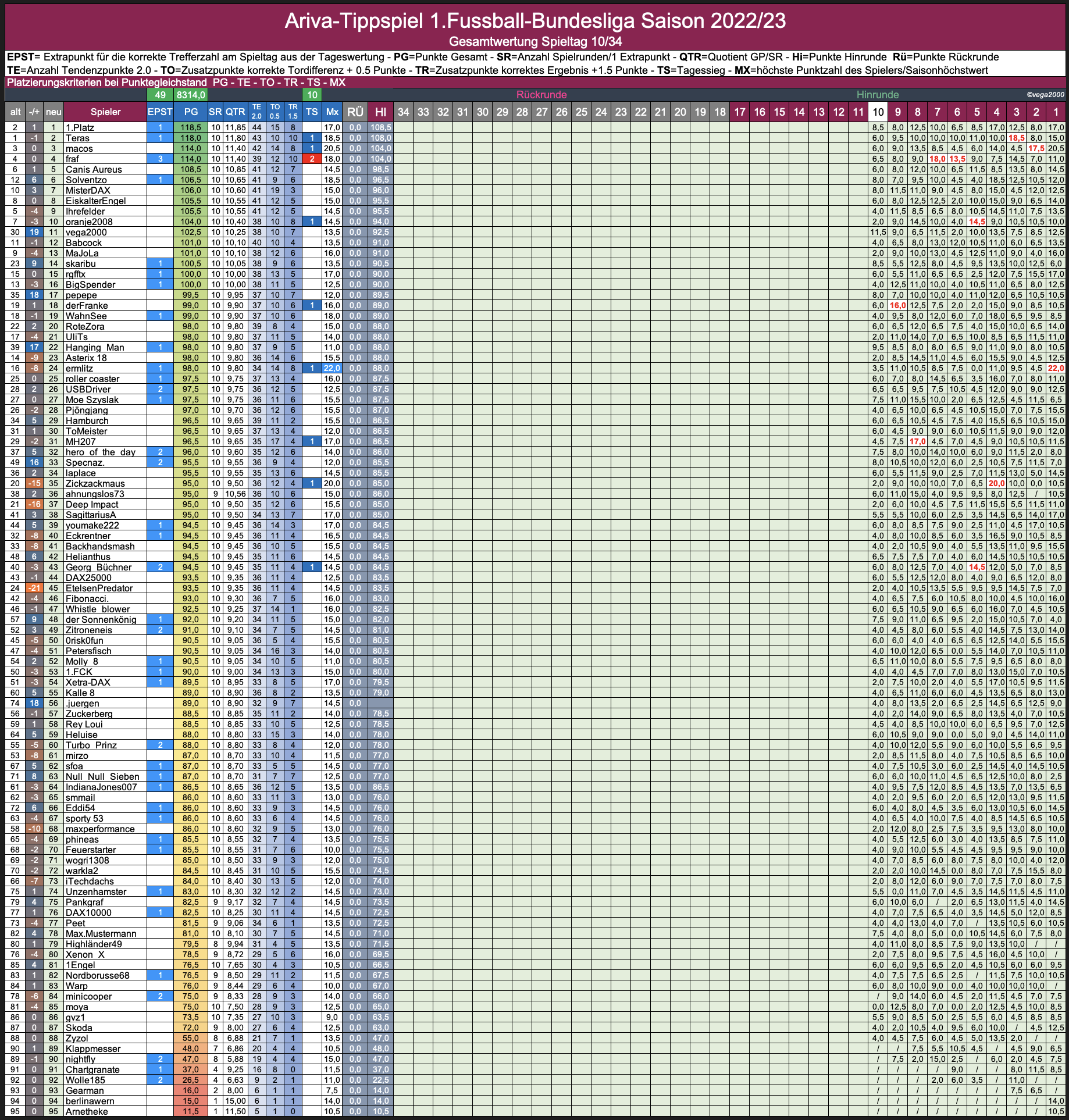Click the 'HI' column header
The height and width of the screenshot is (1120, 1069).
coord(380,112)
